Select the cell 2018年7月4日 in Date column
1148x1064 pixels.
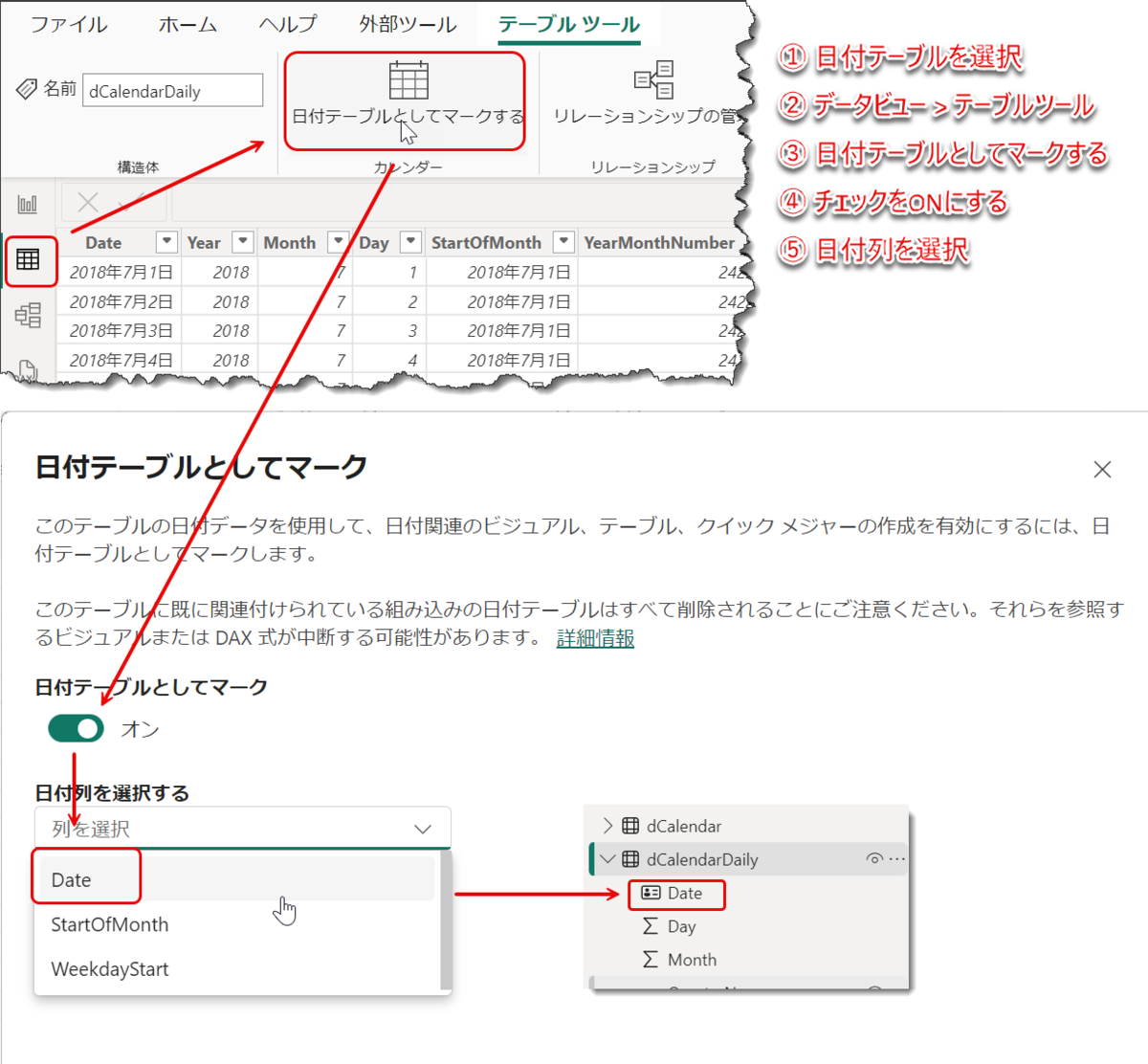pos(121,361)
